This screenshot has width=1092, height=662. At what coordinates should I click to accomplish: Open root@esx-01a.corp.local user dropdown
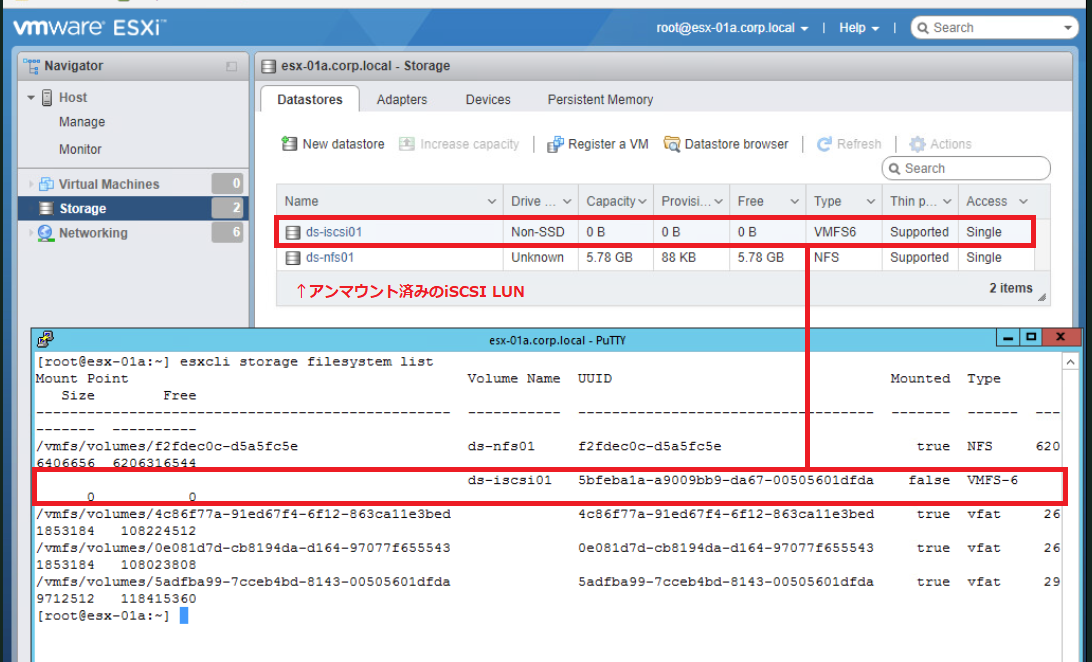[x=732, y=28]
